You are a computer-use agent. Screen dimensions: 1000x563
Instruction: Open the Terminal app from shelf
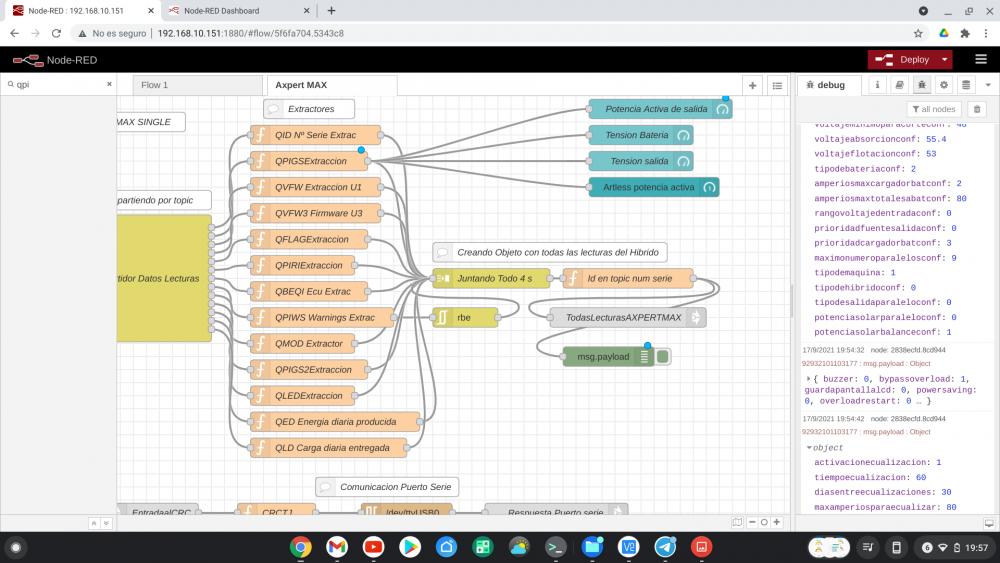tap(555, 547)
